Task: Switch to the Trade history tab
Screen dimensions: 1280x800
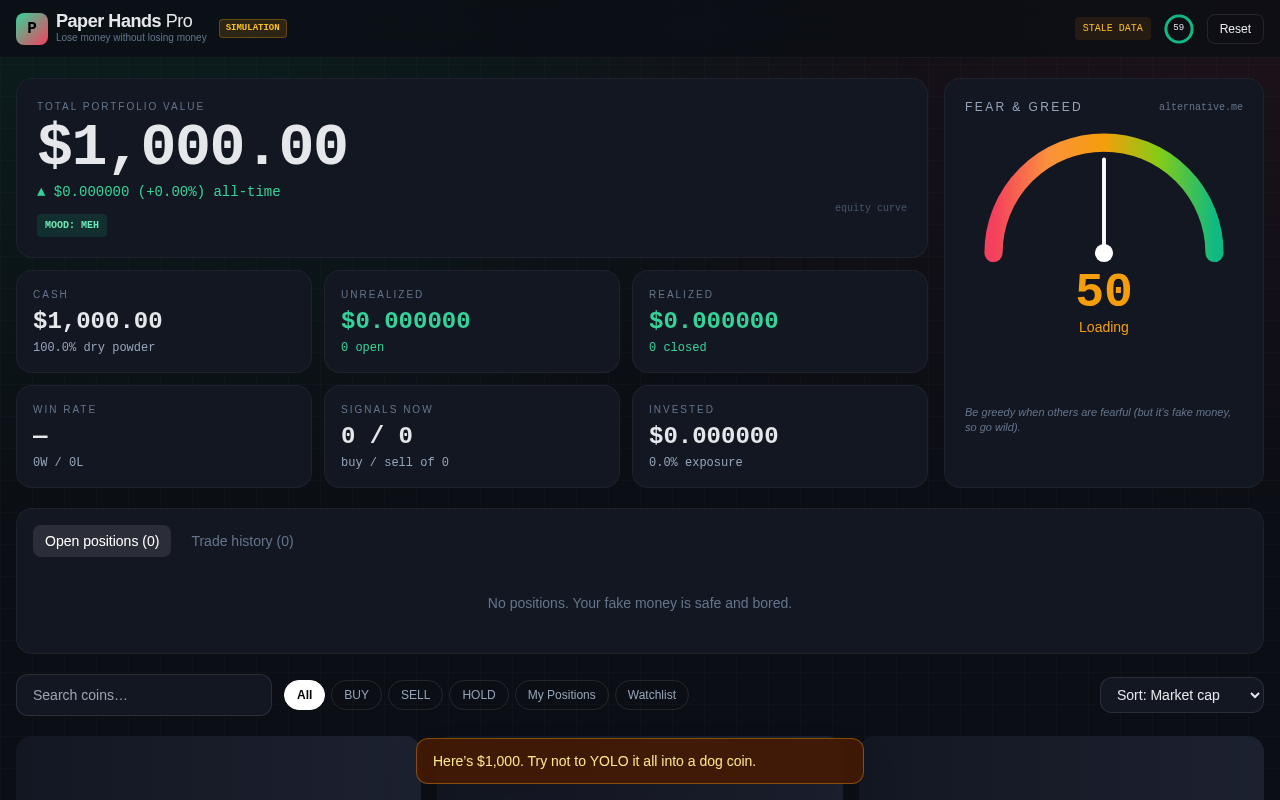Action: [x=243, y=541]
